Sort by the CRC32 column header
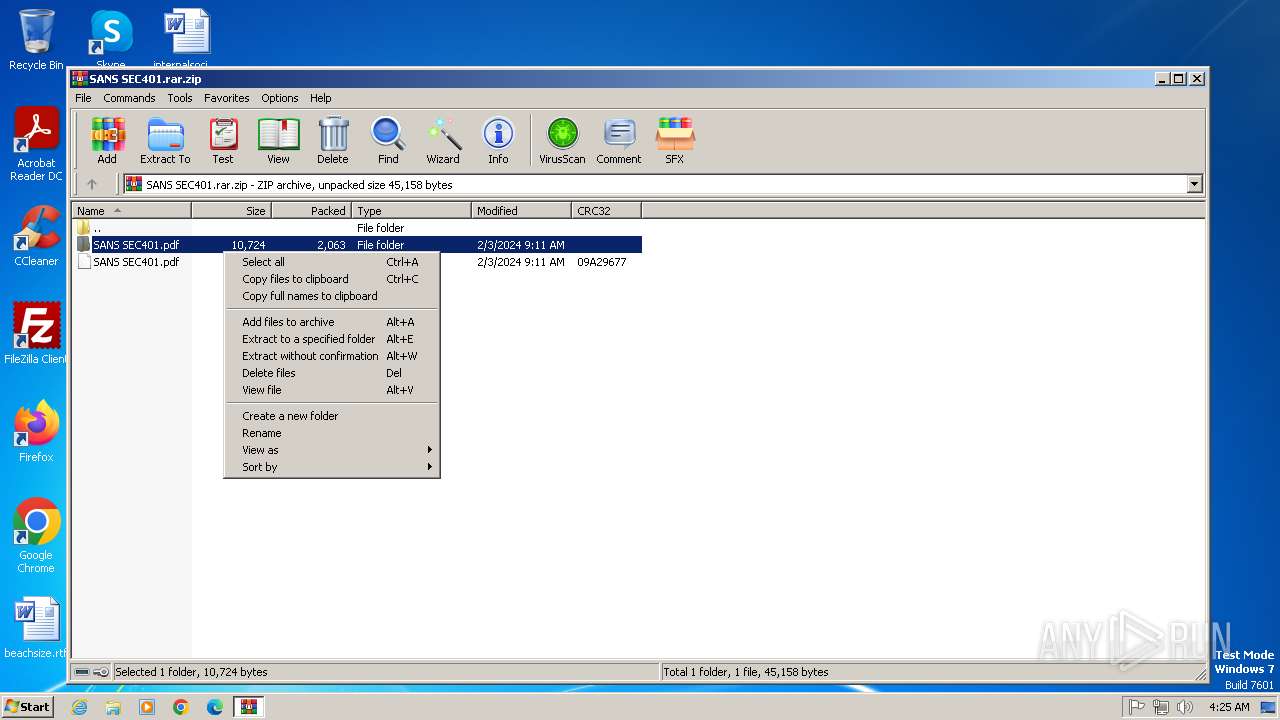1280x720 pixels. coord(606,211)
